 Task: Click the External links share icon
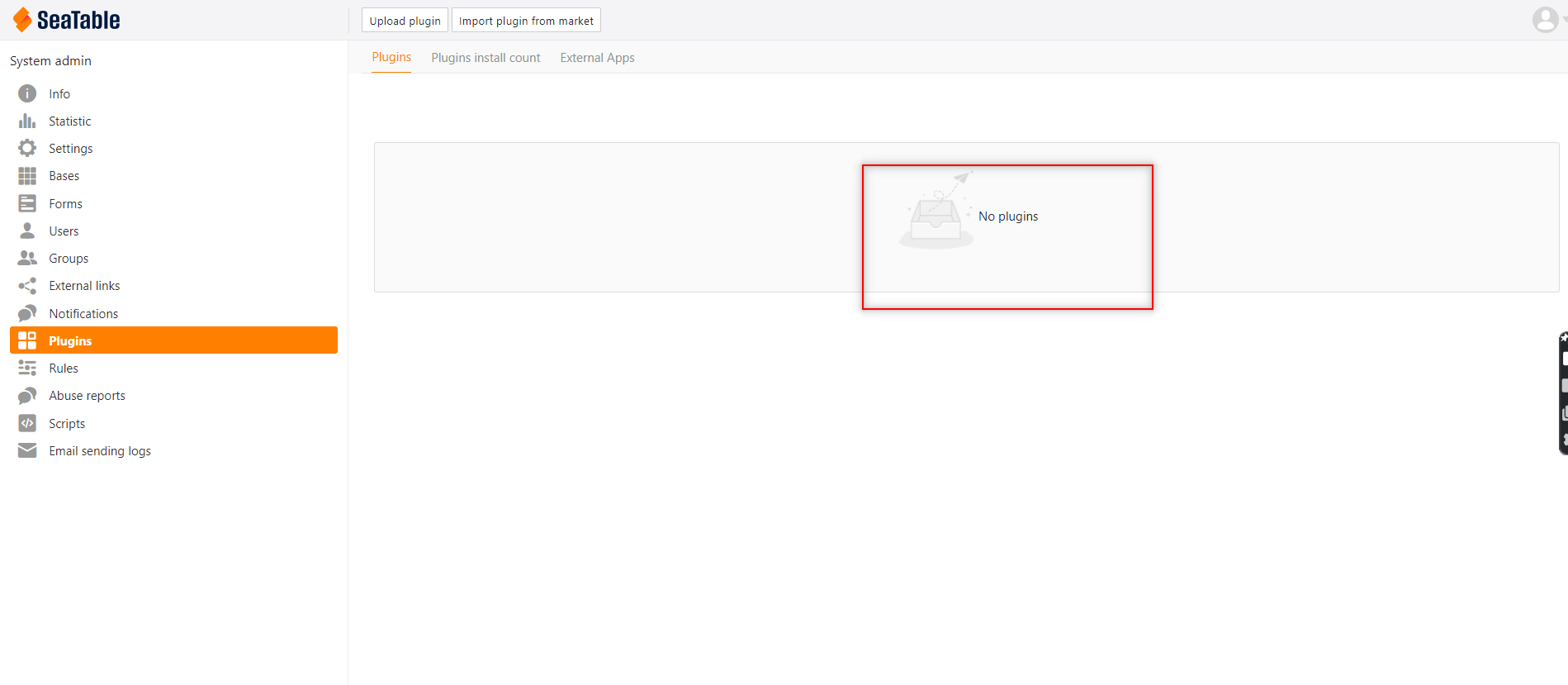tap(27, 286)
